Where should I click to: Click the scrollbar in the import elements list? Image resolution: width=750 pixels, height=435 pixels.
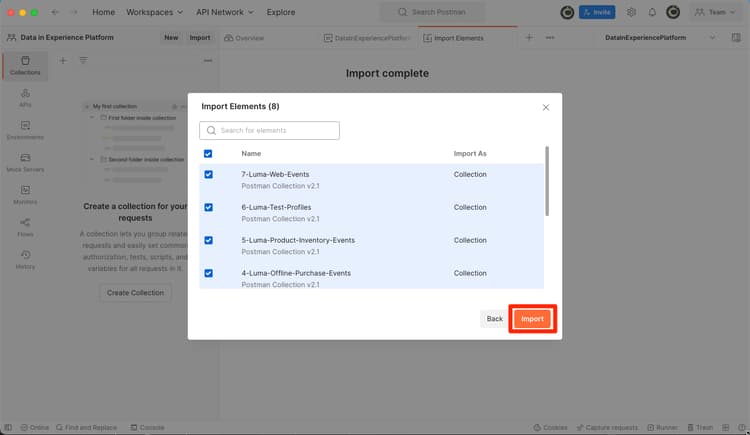[547, 181]
